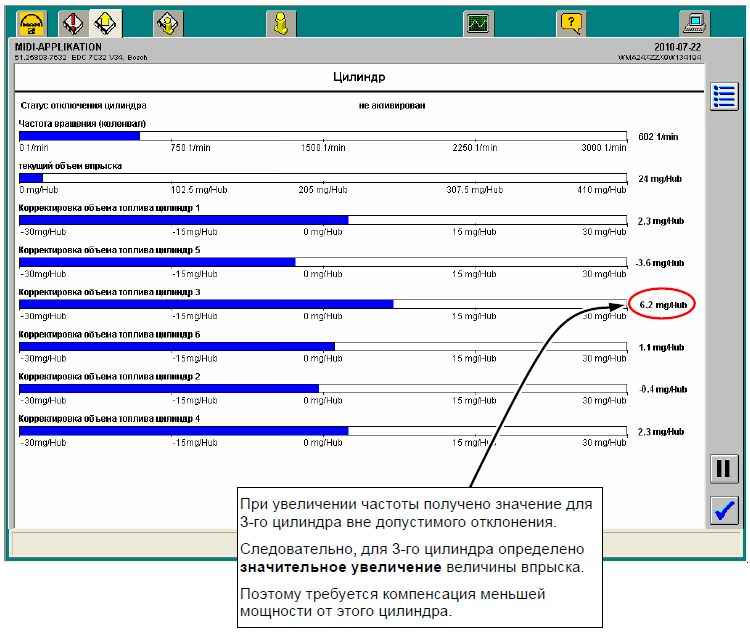The width and height of the screenshot is (750, 635).
Task: Click the 'Цилиндр' page title header
Action: click(x=359, y=77)
